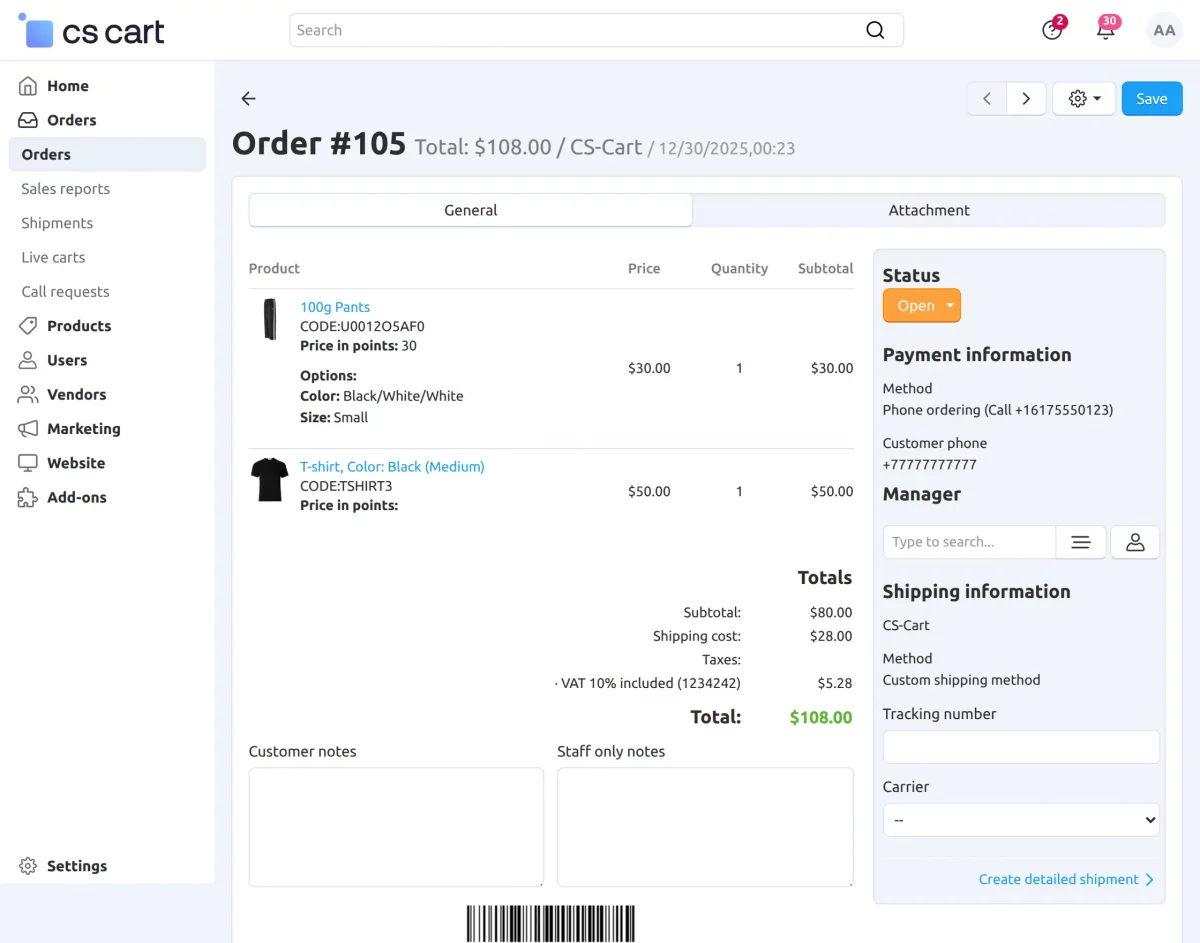Viewport: 1200px width, 943px height.
Task: Select the General tab
Action: [470, 210]
